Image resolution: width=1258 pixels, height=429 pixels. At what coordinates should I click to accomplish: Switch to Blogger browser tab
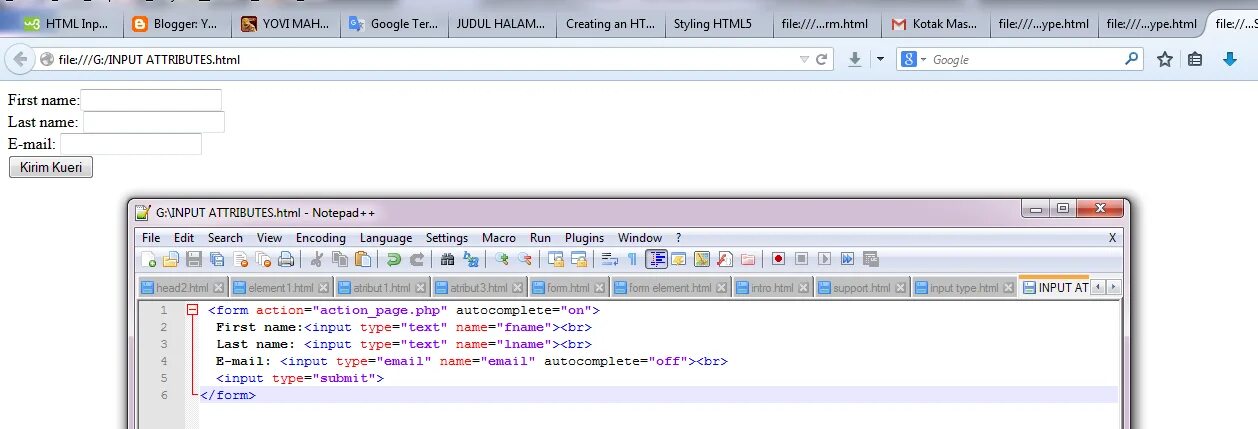coord(179,24)
